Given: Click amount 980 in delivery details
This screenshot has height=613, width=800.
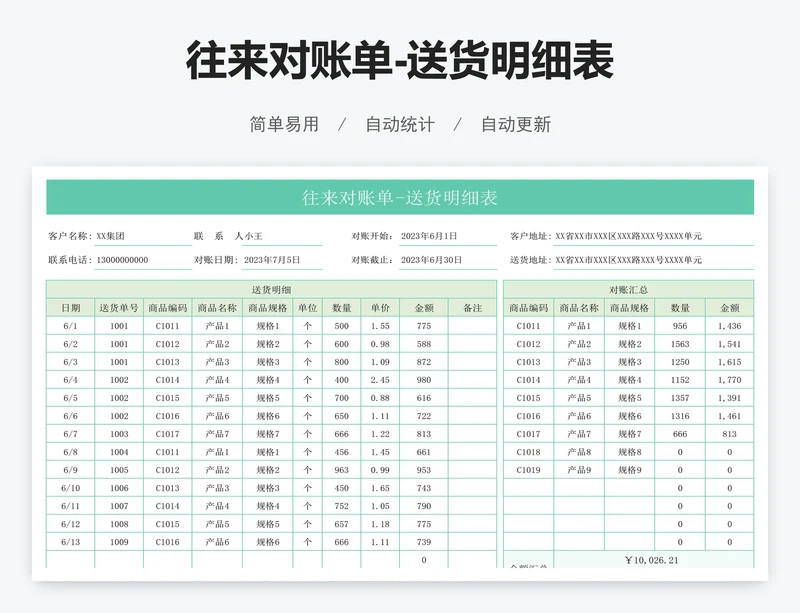Looking at the screenshot, I should (424, 380).
